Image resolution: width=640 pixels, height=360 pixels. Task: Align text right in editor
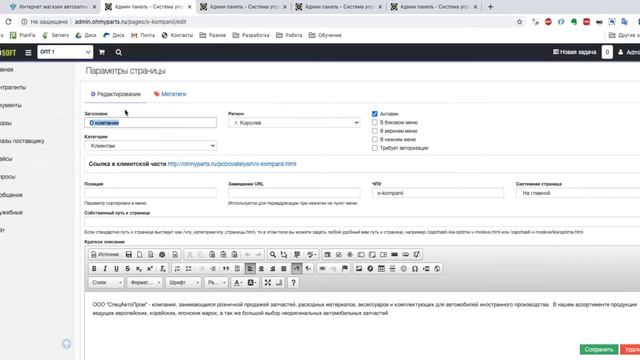coord(272,269)
